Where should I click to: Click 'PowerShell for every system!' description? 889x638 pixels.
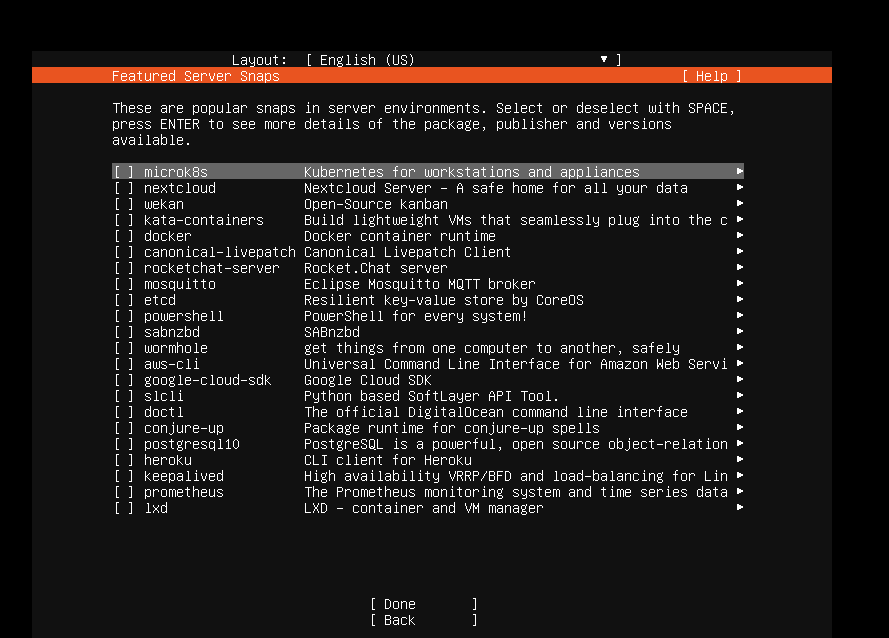point(416,316)
